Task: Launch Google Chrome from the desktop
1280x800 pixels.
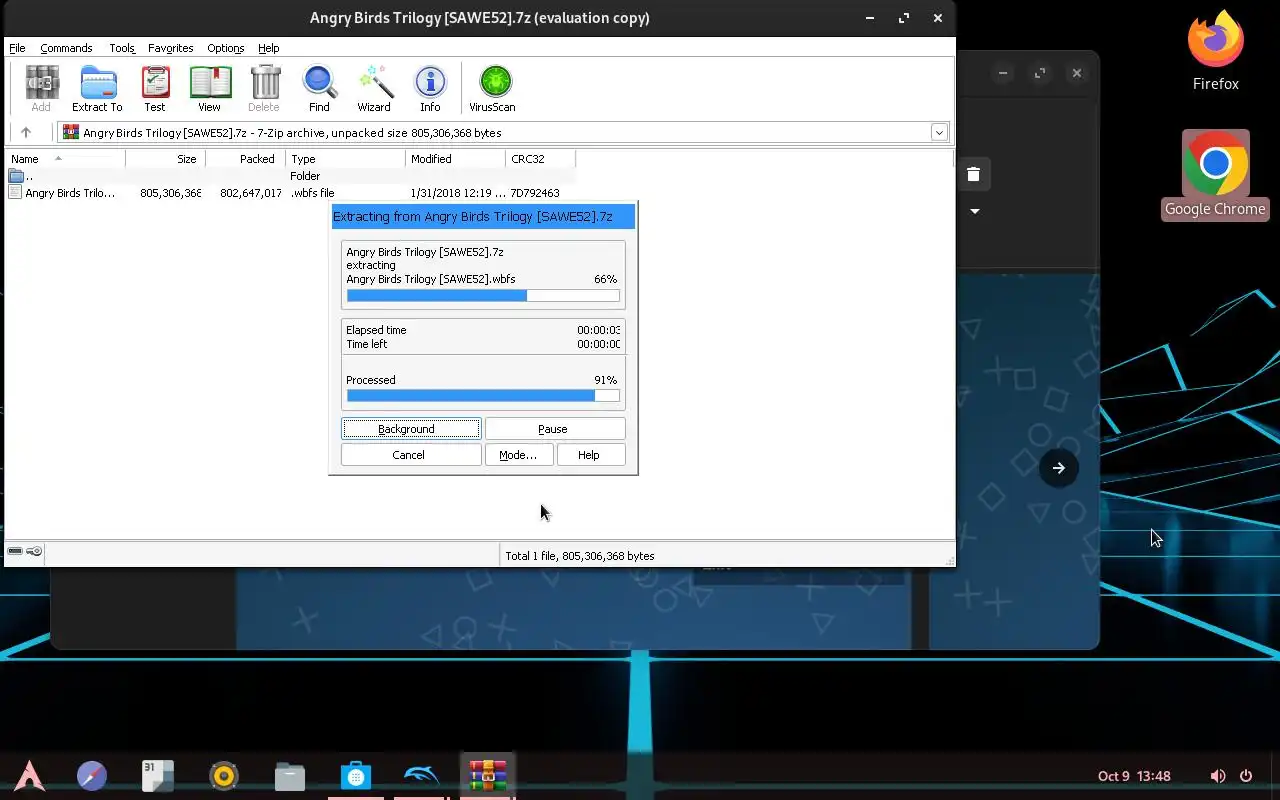Action: (x=1215, y=175)
